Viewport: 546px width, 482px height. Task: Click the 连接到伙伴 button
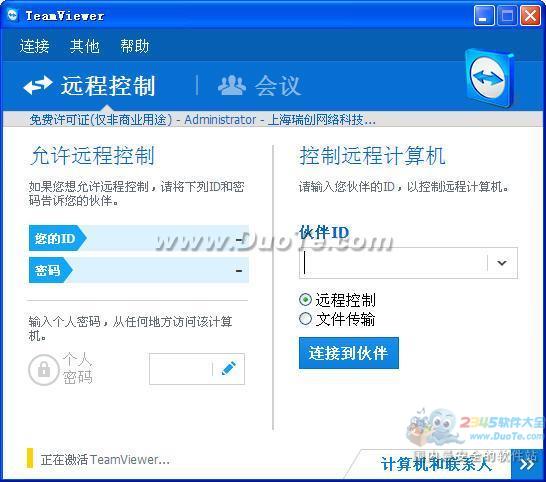tap(349, 353)
